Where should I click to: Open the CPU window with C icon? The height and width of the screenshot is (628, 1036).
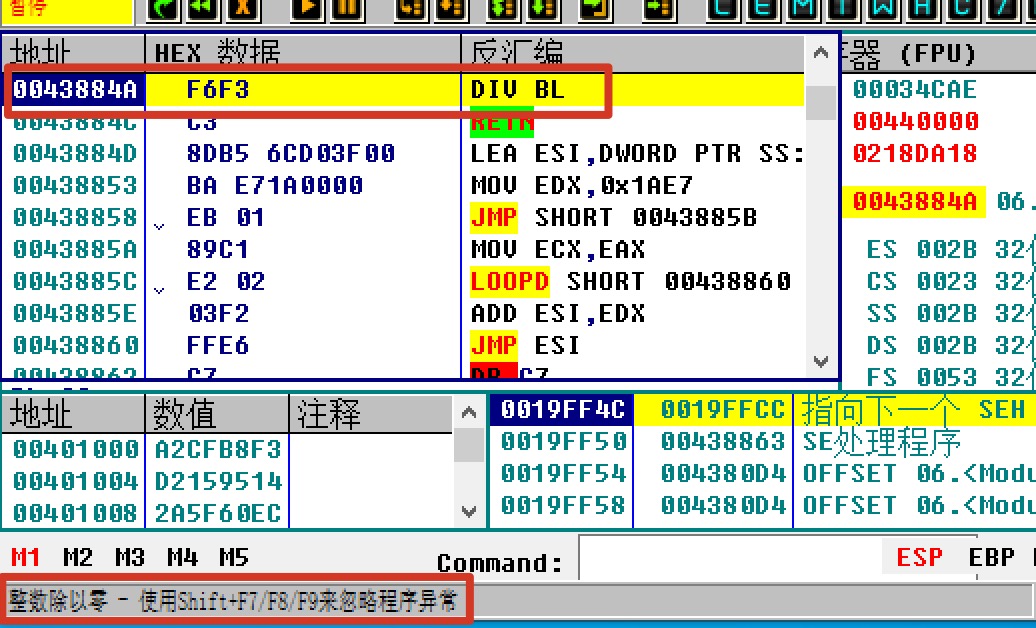966,9
